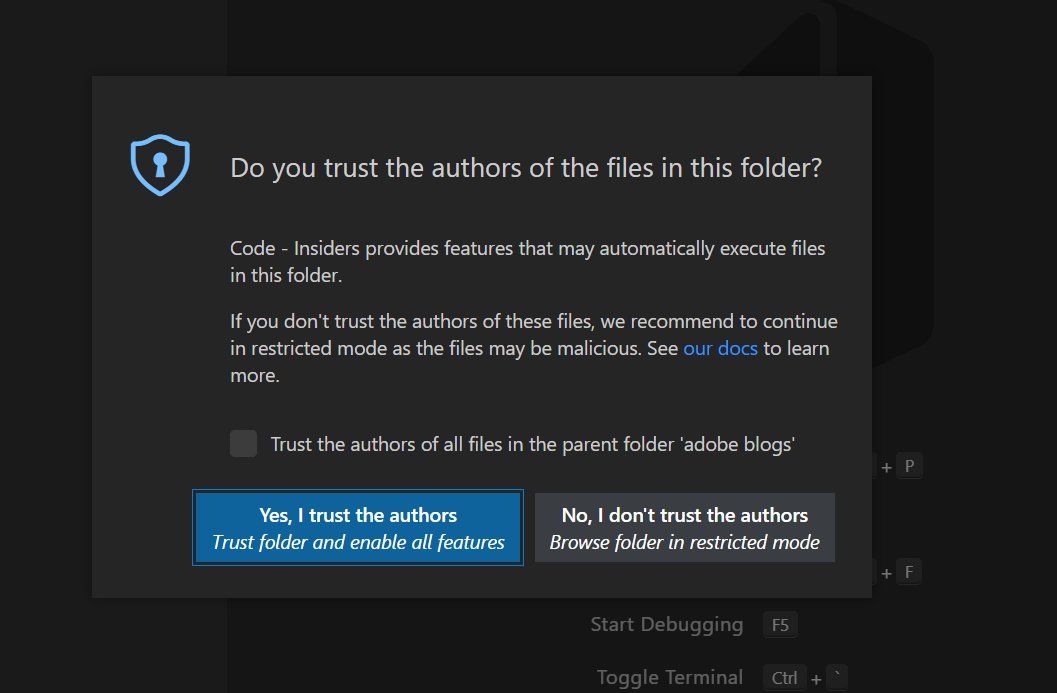This screenshot has width=1057, height=693.
Task: Open the 'our docs' link
Action: point(720,349)
